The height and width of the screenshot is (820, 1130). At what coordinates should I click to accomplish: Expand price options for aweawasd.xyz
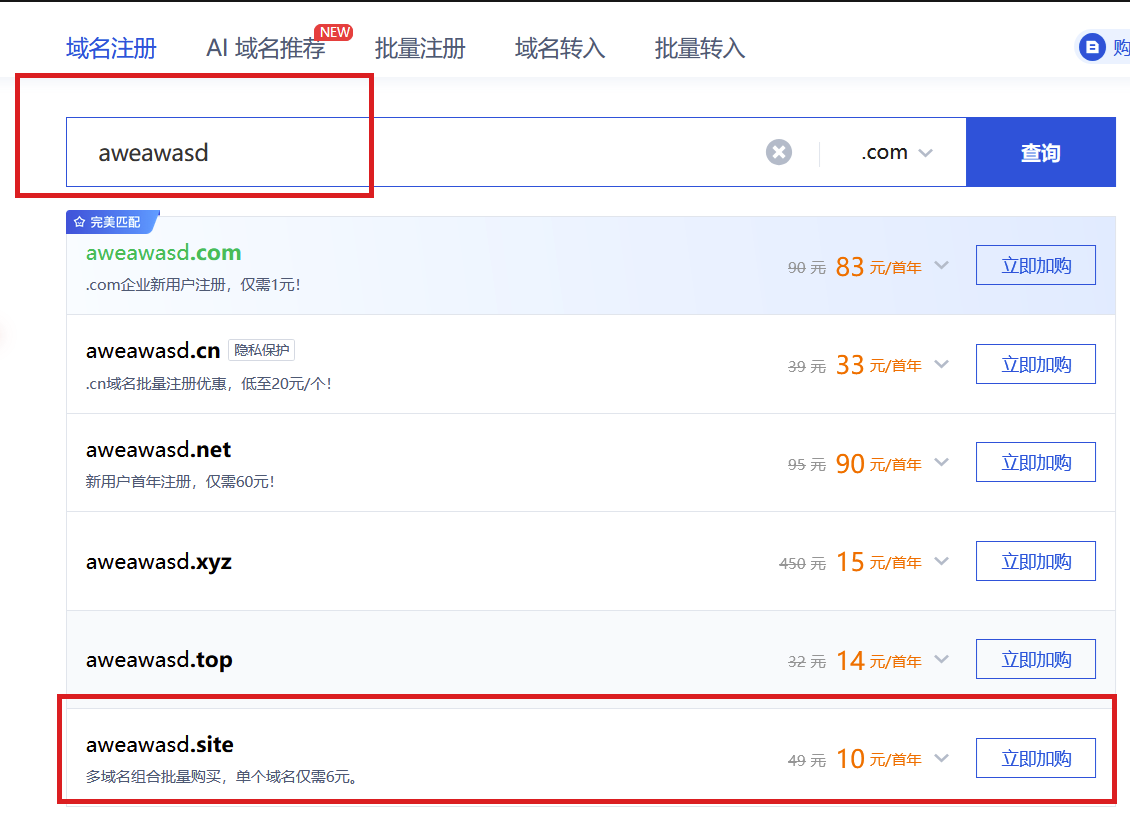[941, 561]
